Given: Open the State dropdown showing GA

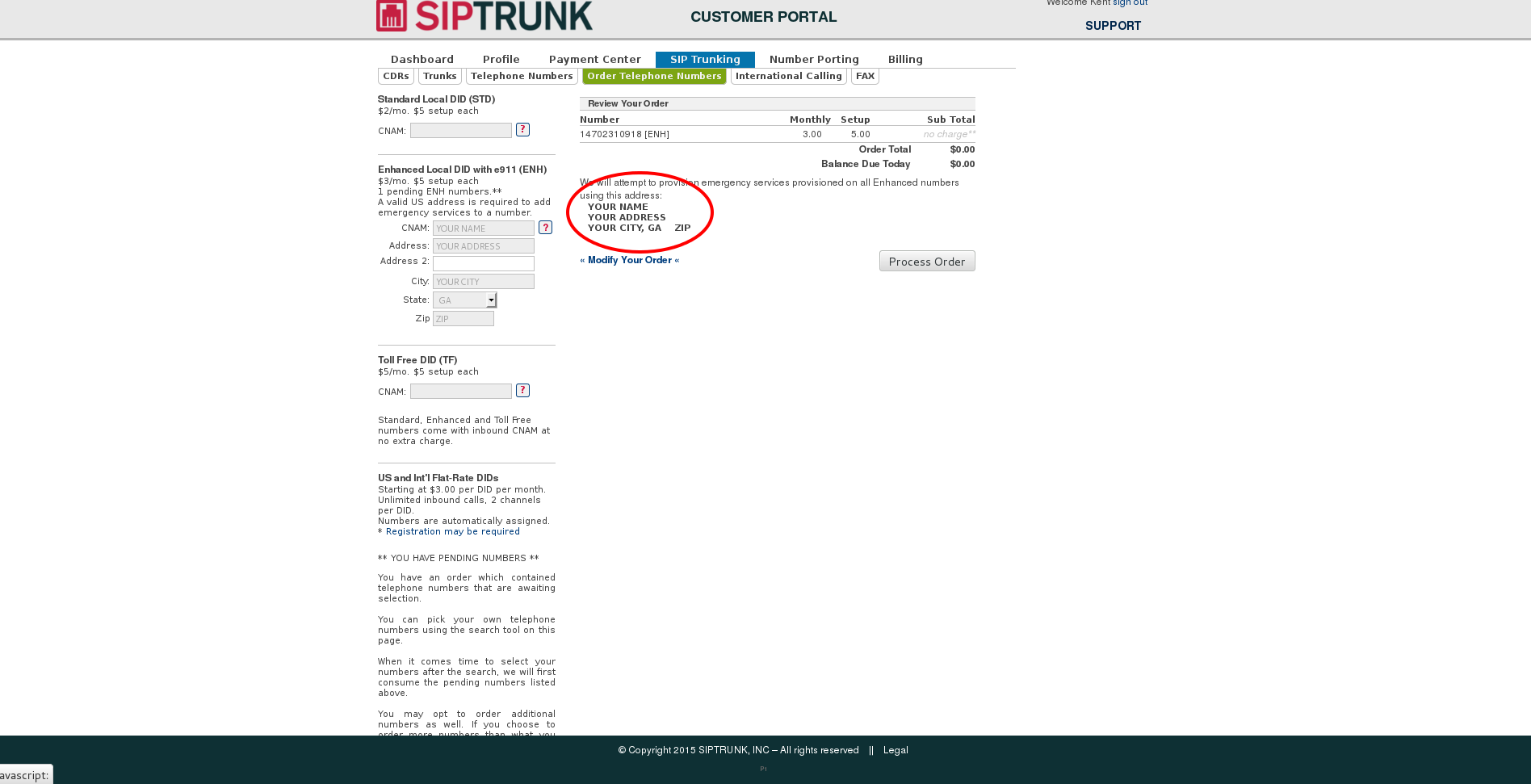Looking at the screenshot, I should [x=465, y=300].
